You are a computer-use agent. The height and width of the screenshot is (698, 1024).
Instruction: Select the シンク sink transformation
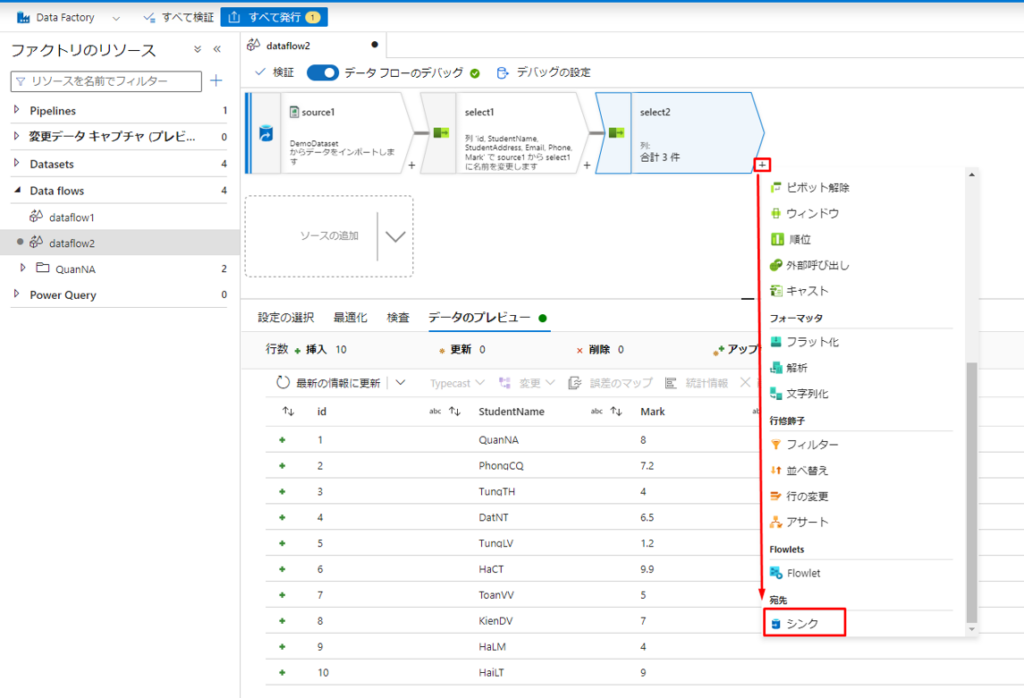click(803, 623)
